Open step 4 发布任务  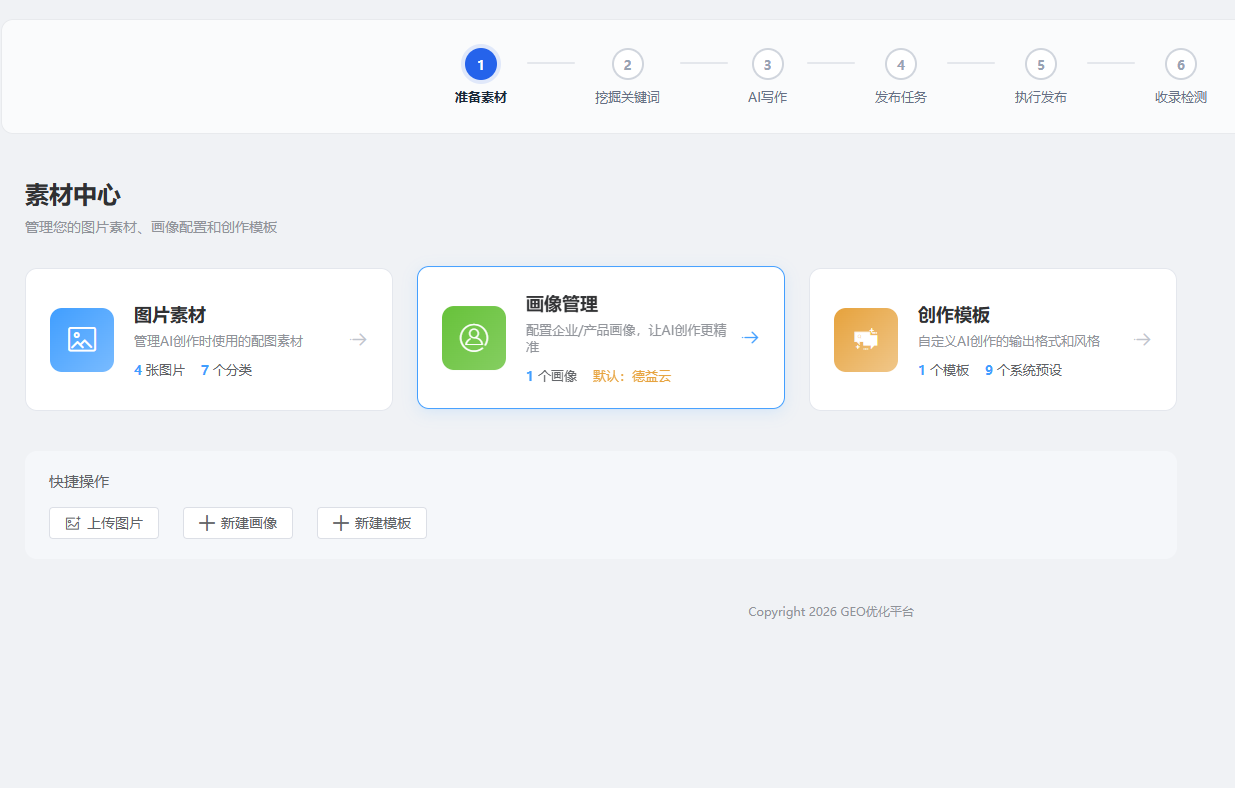pos(900,63)
